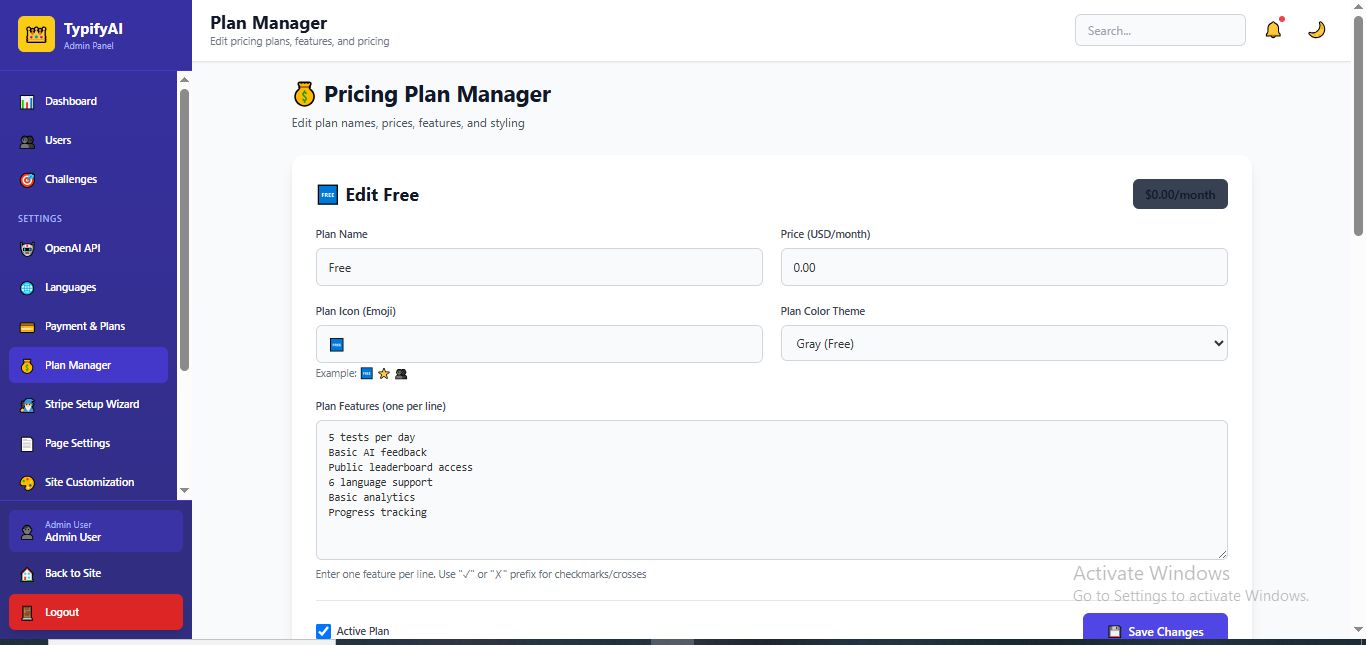
Task: Focus the top Search box
Action: coord(1159,30)
